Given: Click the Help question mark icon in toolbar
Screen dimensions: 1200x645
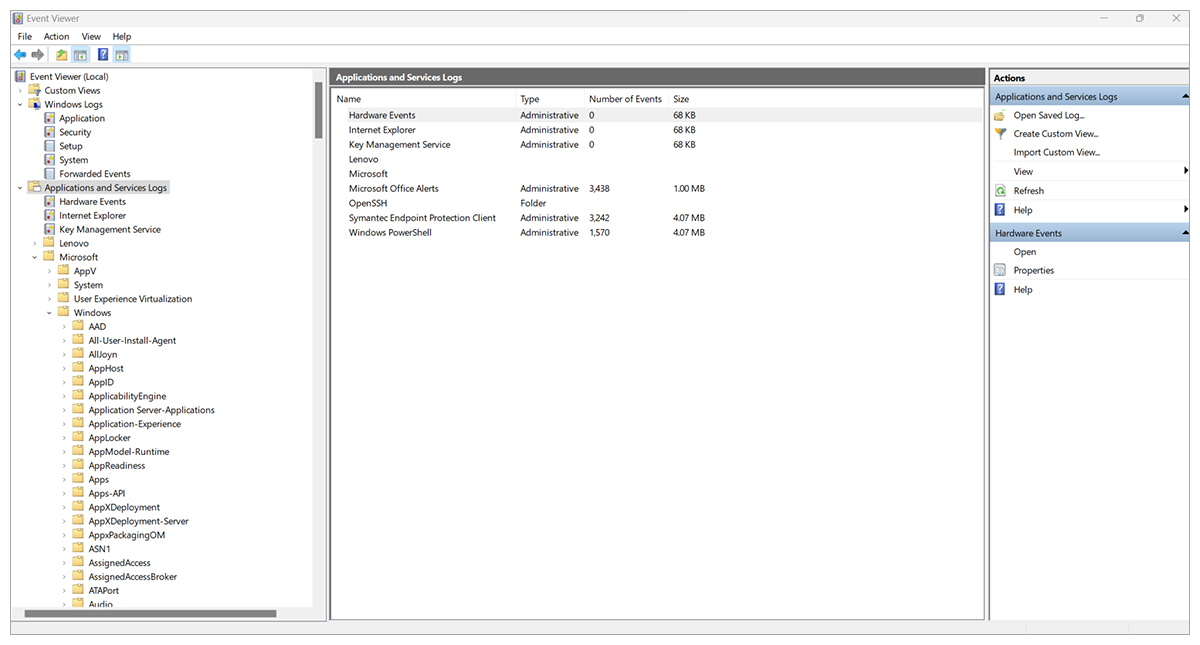Looking at the screenshot, I should point(102,54).
